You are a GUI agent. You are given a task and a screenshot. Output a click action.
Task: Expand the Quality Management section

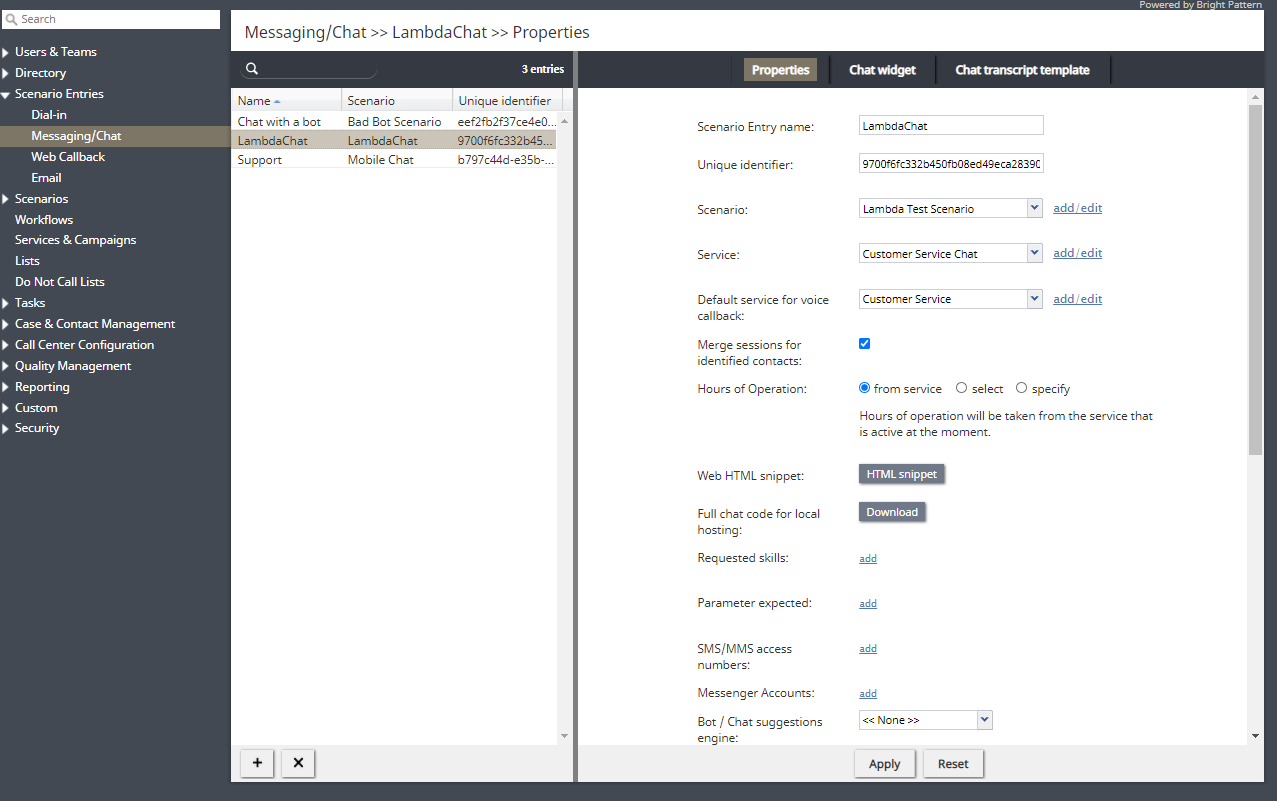(x=6, y=366)
